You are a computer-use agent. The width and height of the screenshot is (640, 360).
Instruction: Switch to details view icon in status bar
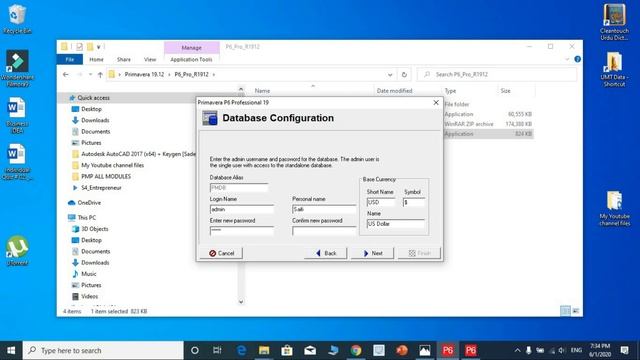coord(565,311)
